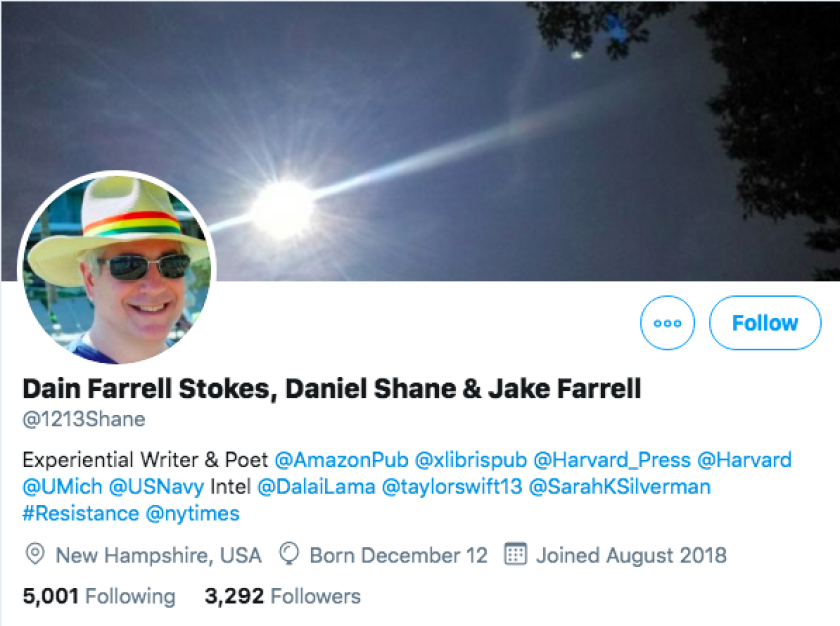Open the three-dot more options button

point(667,323)
